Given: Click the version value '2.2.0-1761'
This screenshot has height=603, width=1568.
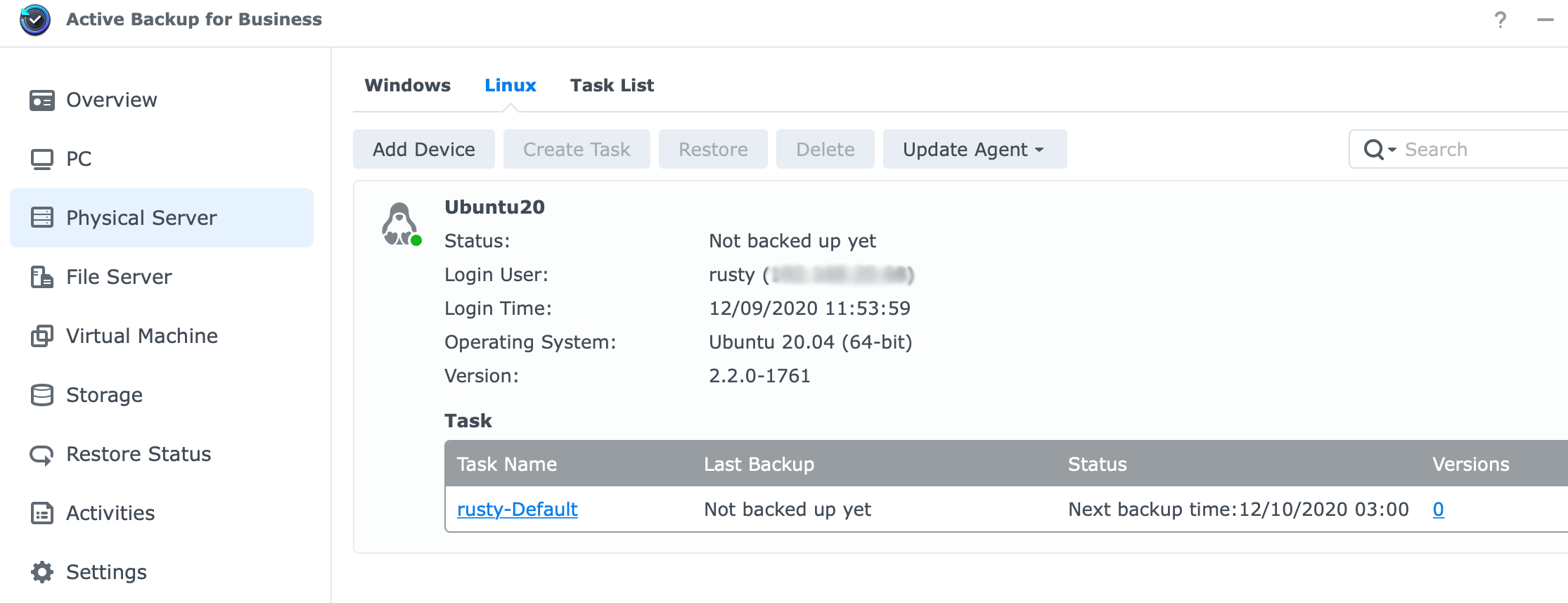Looking at the screenshot, I should pos(760,375).
